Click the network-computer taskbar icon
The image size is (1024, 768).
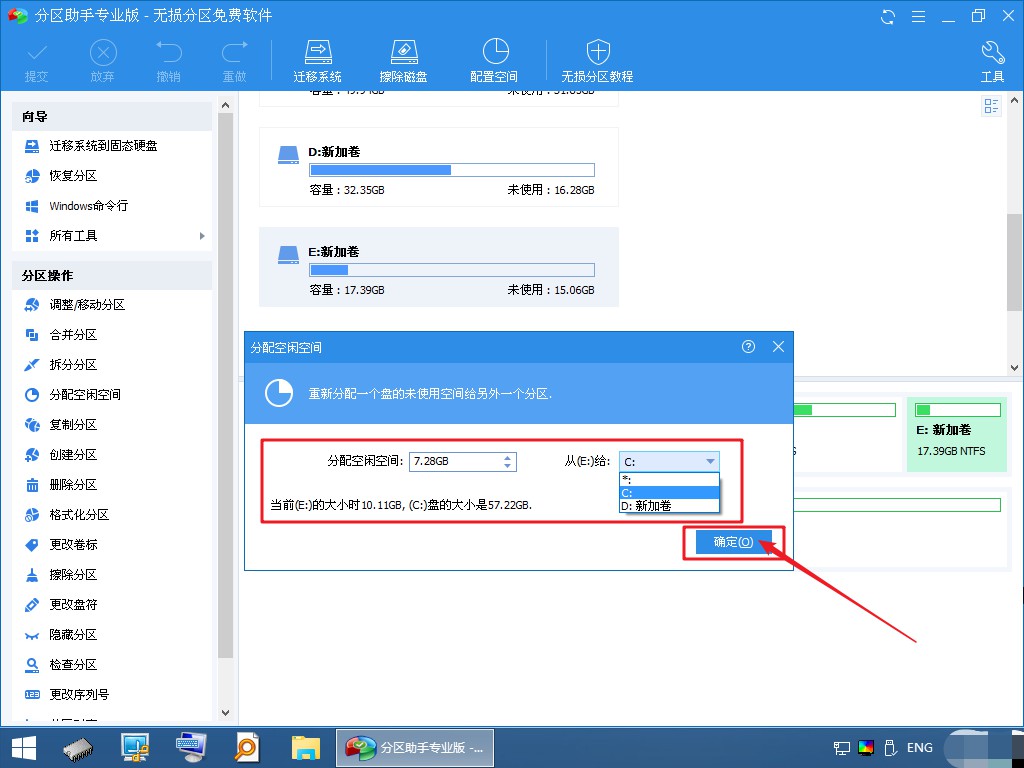pyautogui.click(x=135, y=748)
